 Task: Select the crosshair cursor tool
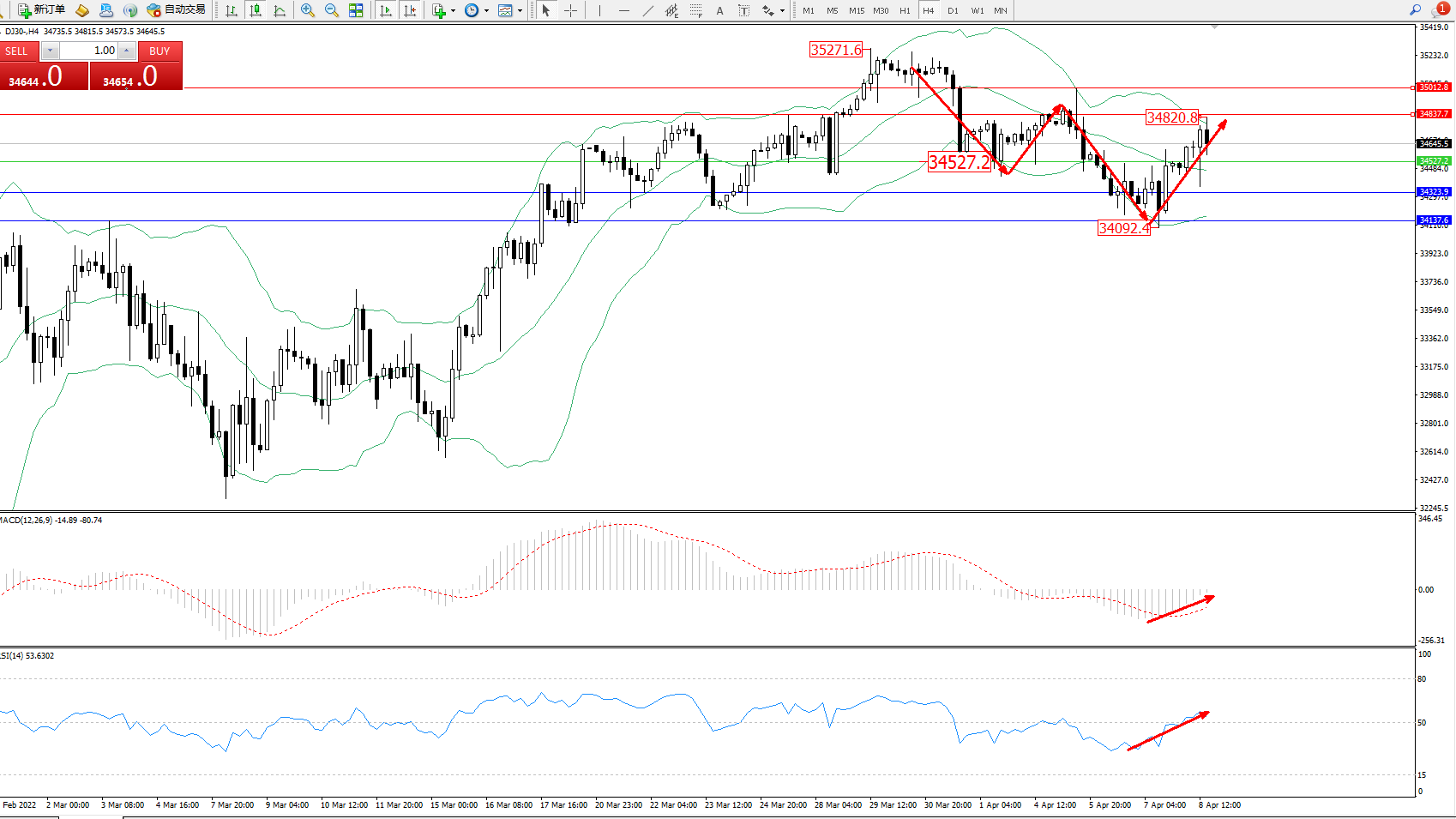click(570, 10)
